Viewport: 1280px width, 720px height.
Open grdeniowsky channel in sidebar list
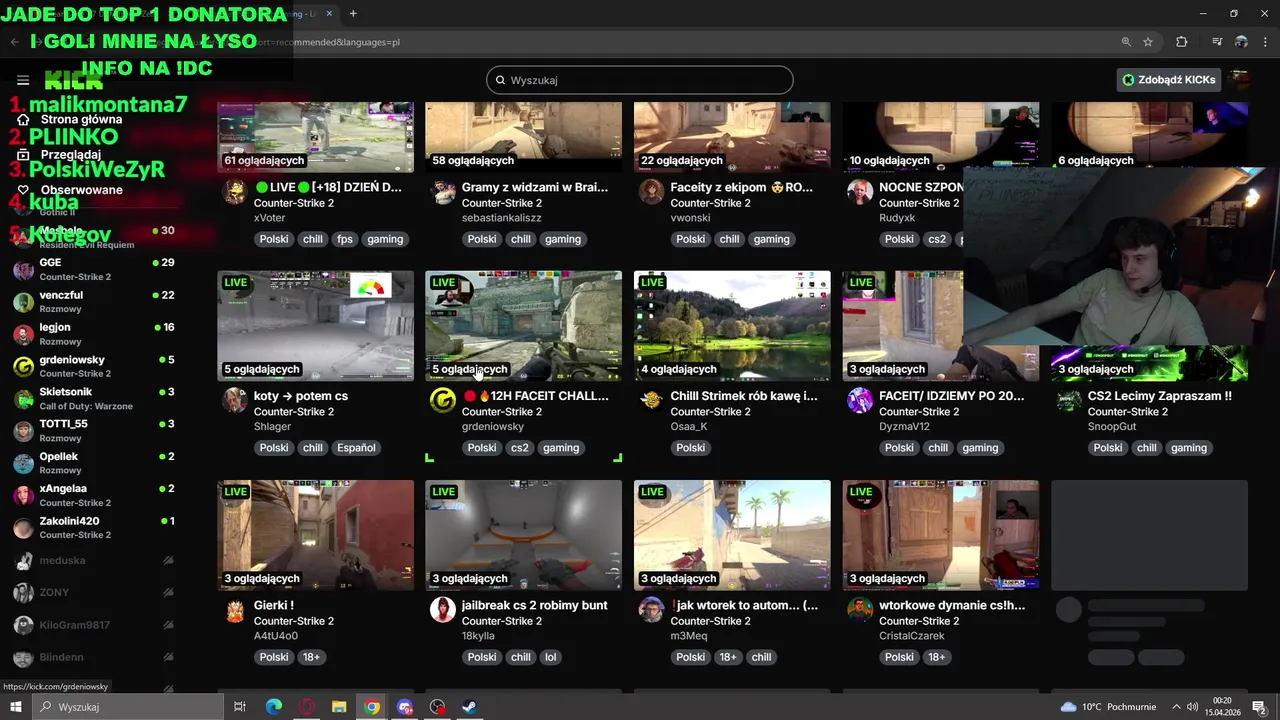(x=94, y=366)
